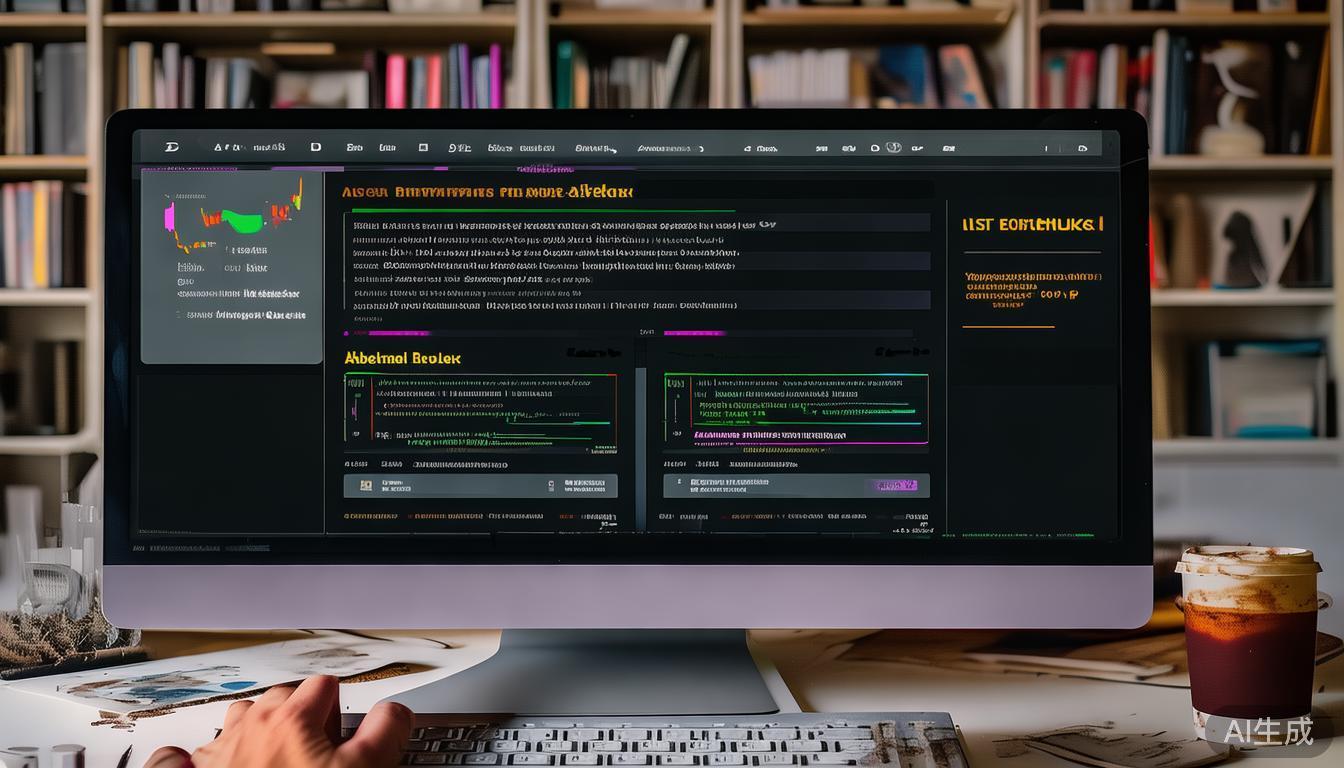Click the logo icon at the far left of the top menu bar
This screenshot has height=768, width=1344.
coord(171,147)
